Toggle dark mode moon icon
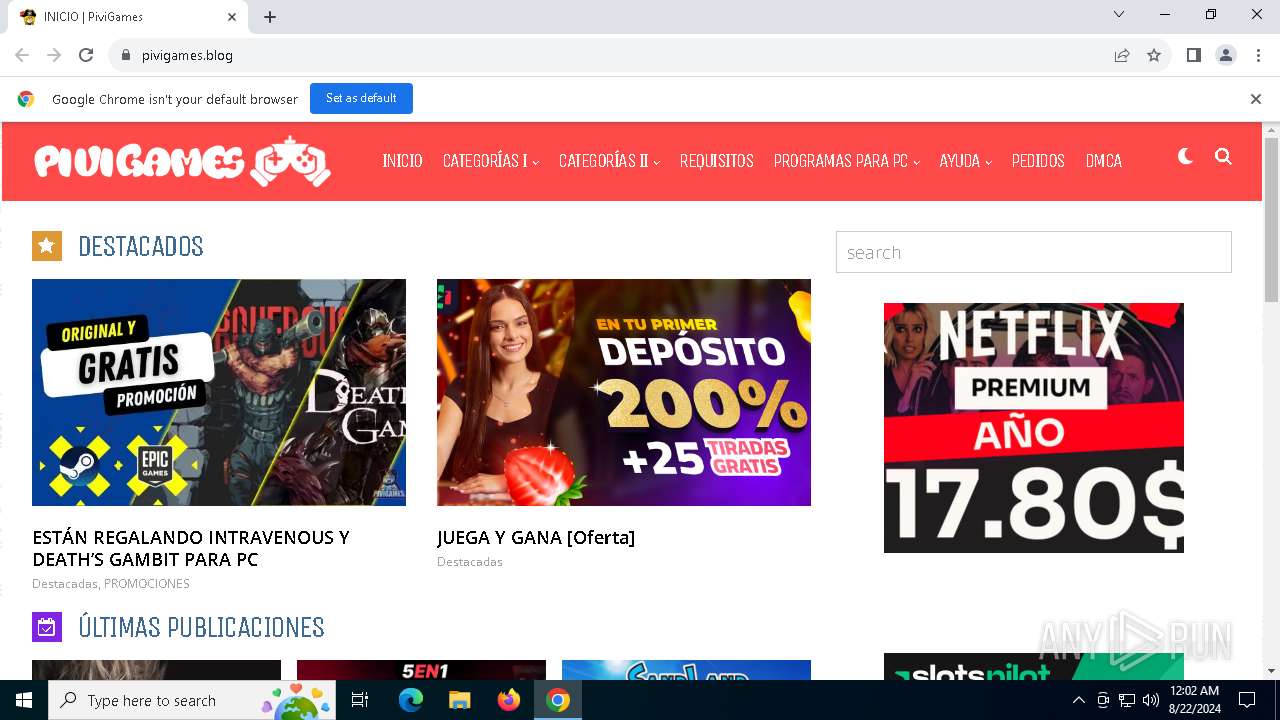The image size is (1280, 720). [1185, 157]
